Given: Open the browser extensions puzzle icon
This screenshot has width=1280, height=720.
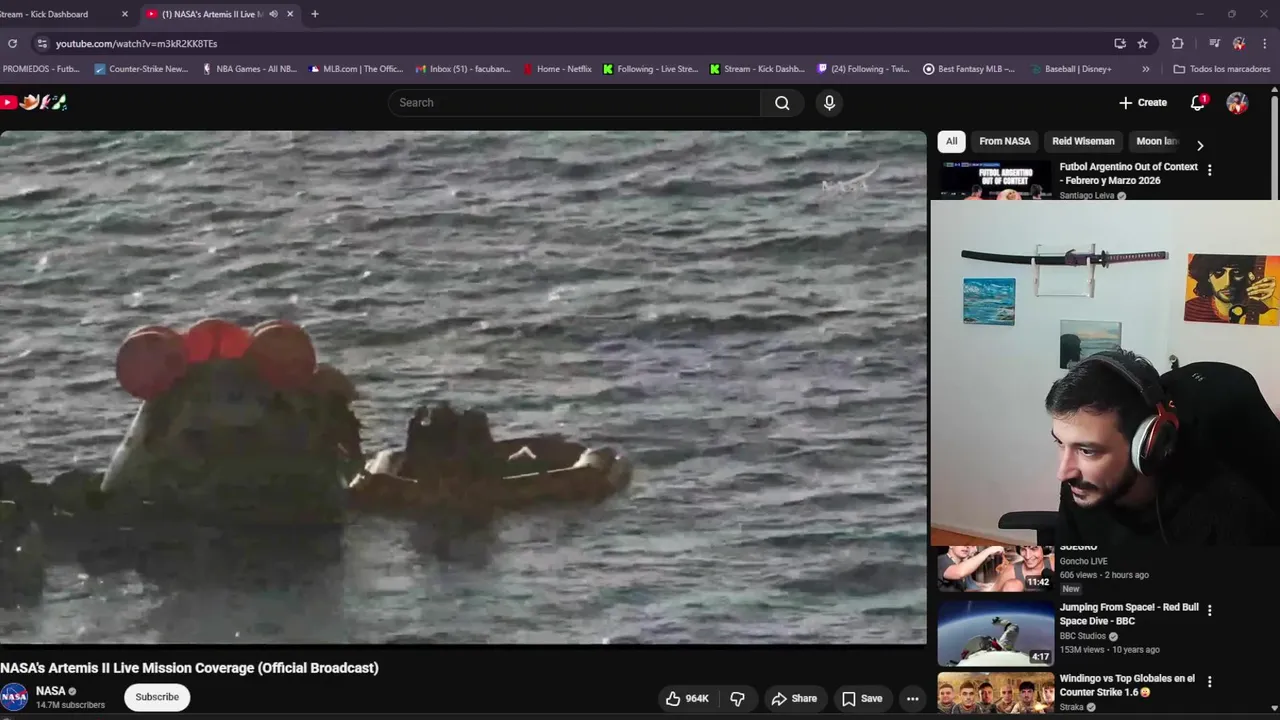Looking at the screenshot, I should pos(1178,43).
